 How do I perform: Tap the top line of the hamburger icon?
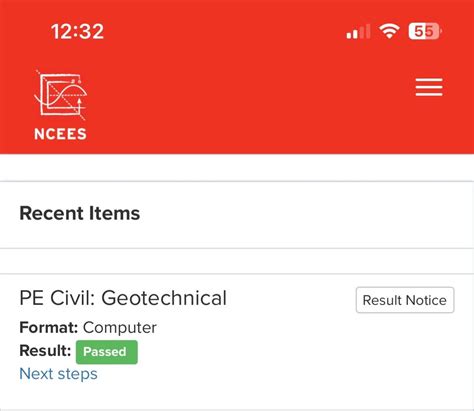[x=429, y=79]
